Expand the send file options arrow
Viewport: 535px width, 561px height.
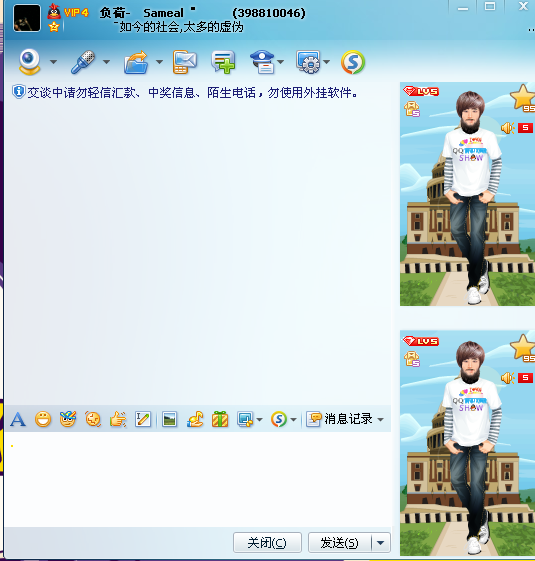(x=159, y=62)
